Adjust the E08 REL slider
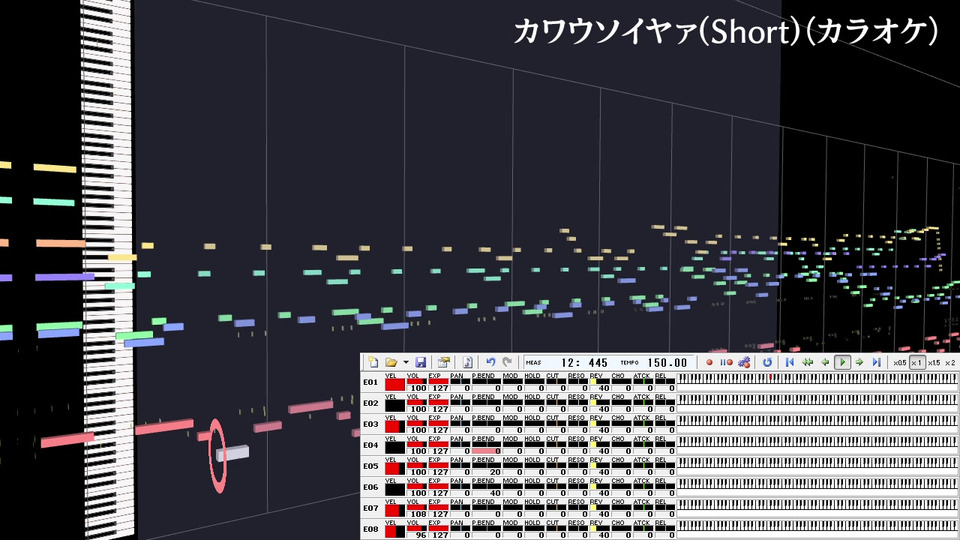The image size is (960, 540). click(x=664, y=528)
